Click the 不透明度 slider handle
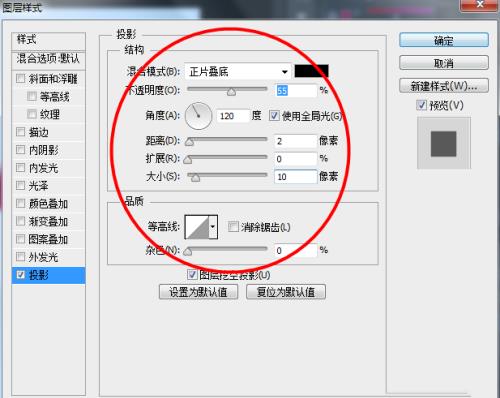 [231, 92]
